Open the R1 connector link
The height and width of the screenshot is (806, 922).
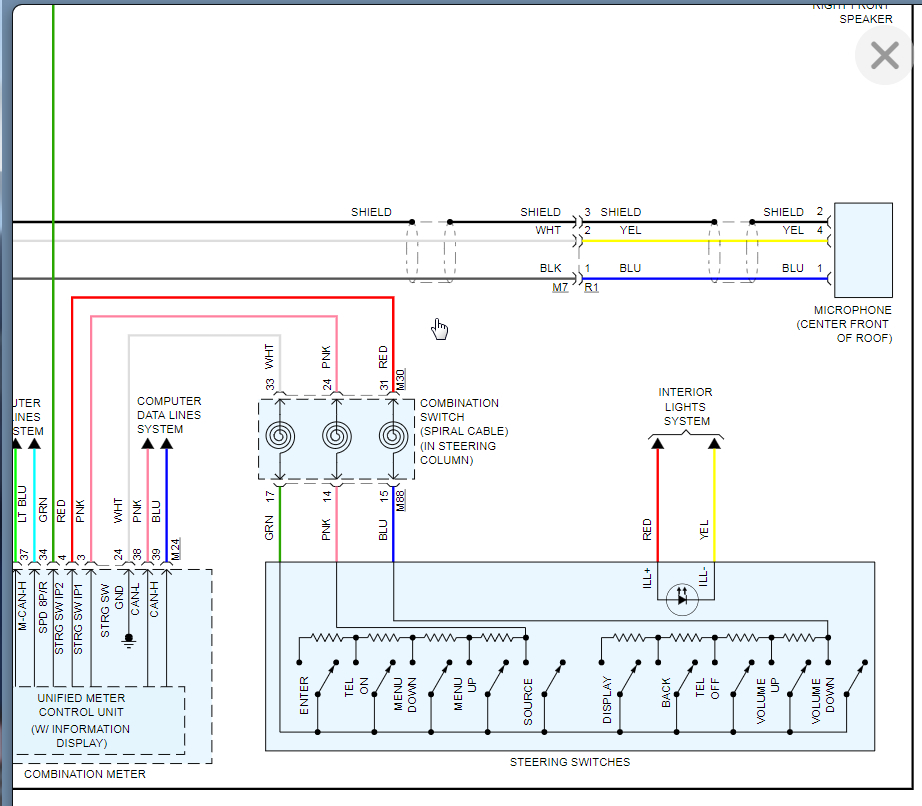(x=591, y=287)
